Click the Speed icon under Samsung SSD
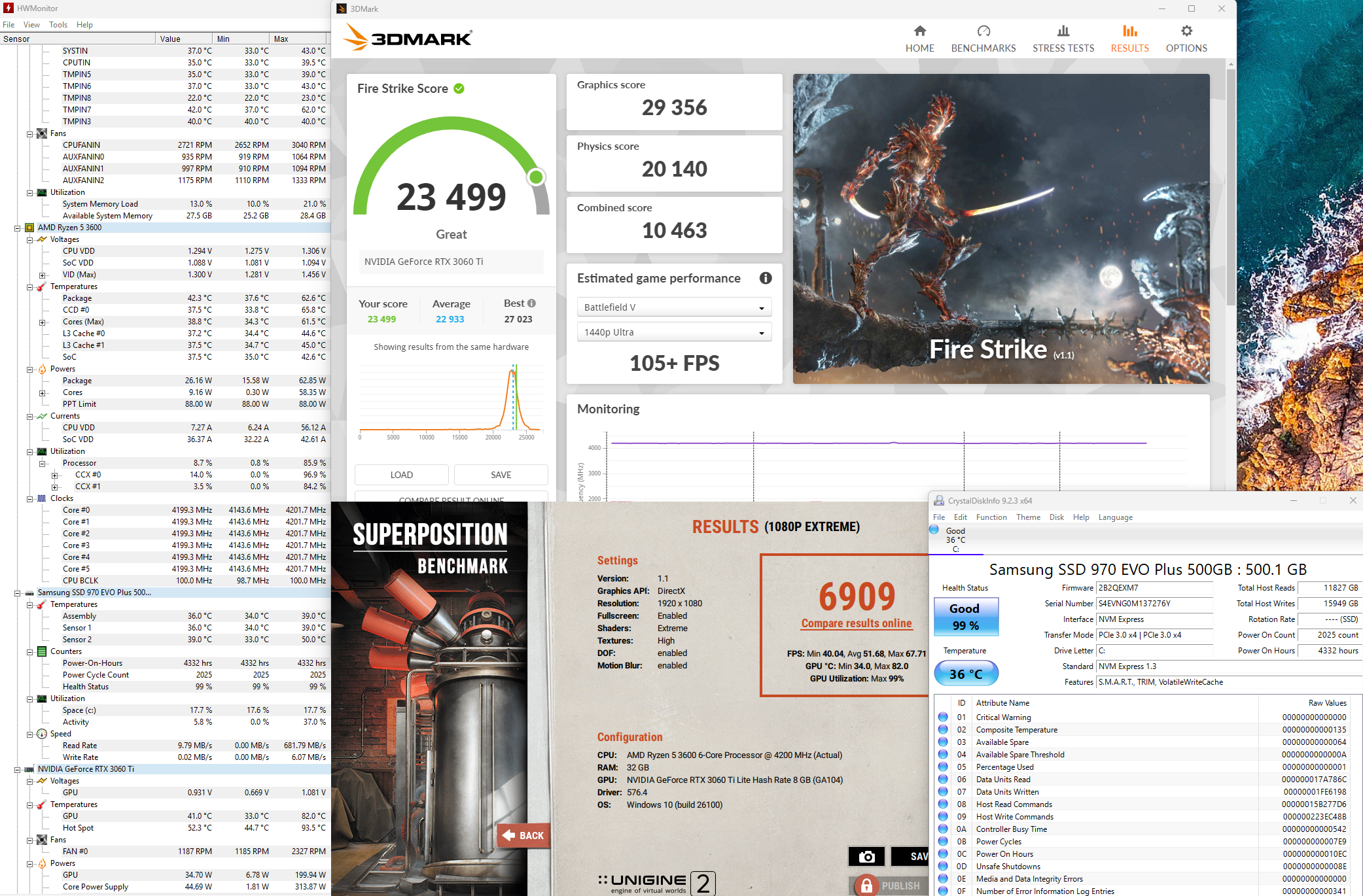This screenshot has height=896, width=1363. click(42, 734)
